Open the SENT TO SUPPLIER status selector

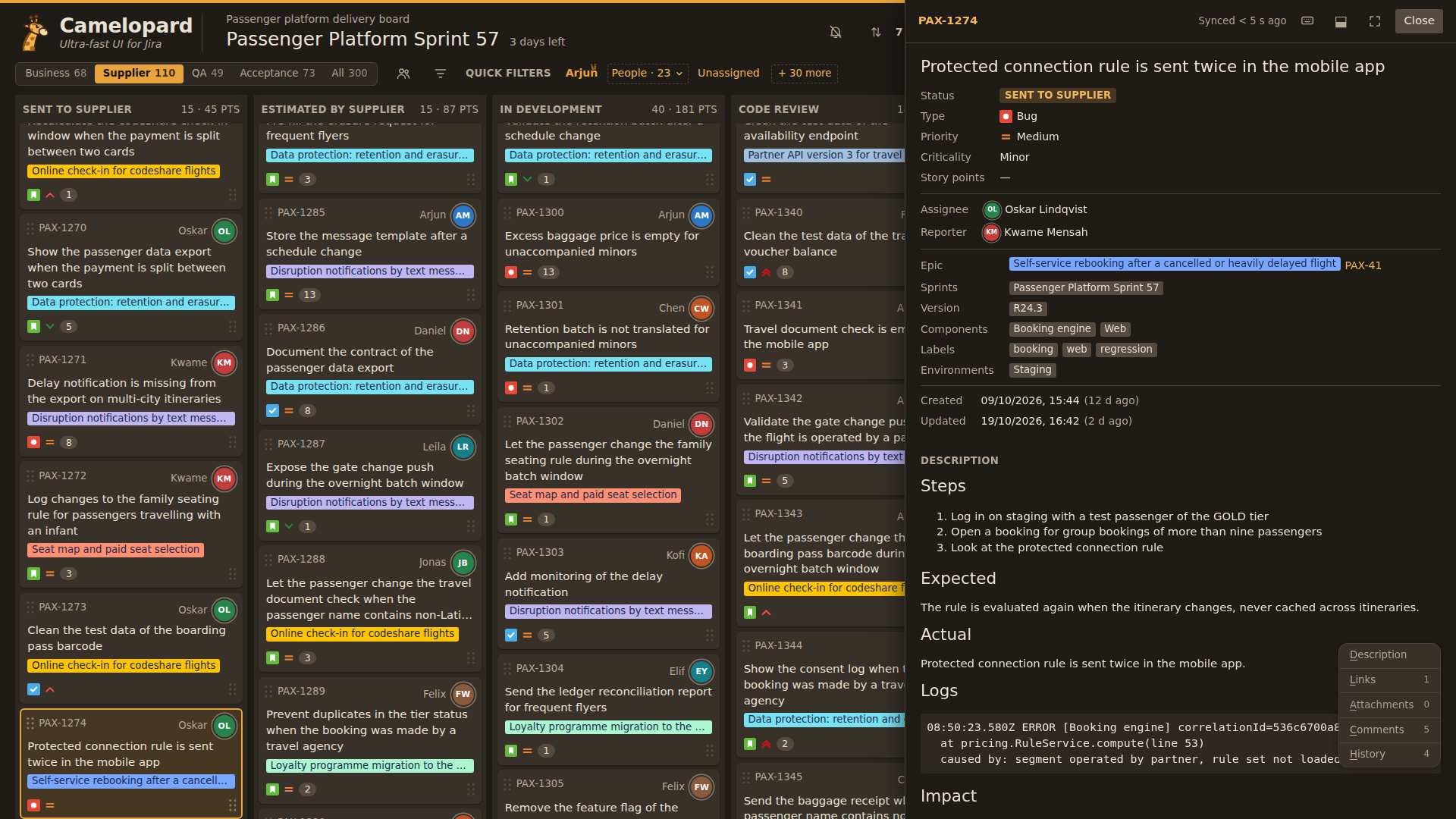tap(1057, 95)
